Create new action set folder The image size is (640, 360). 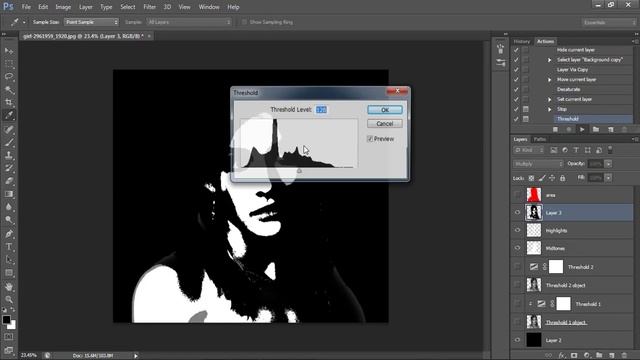pos(596,130)
